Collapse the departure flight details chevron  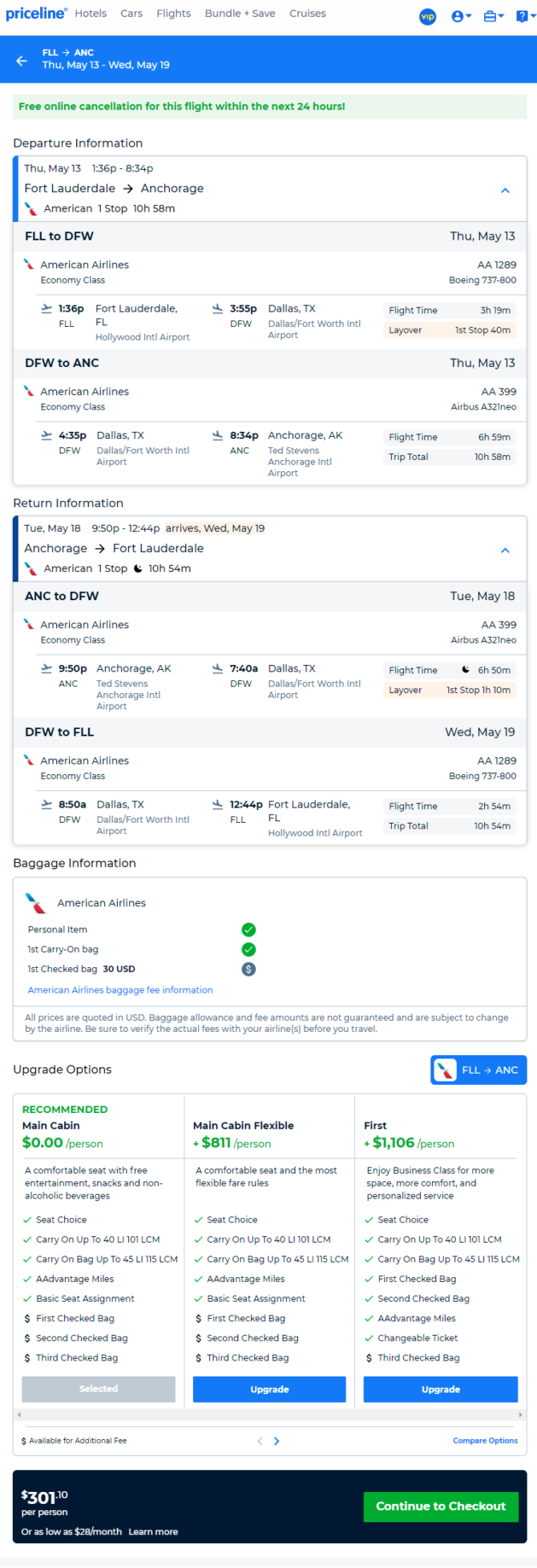click(505, 191)
